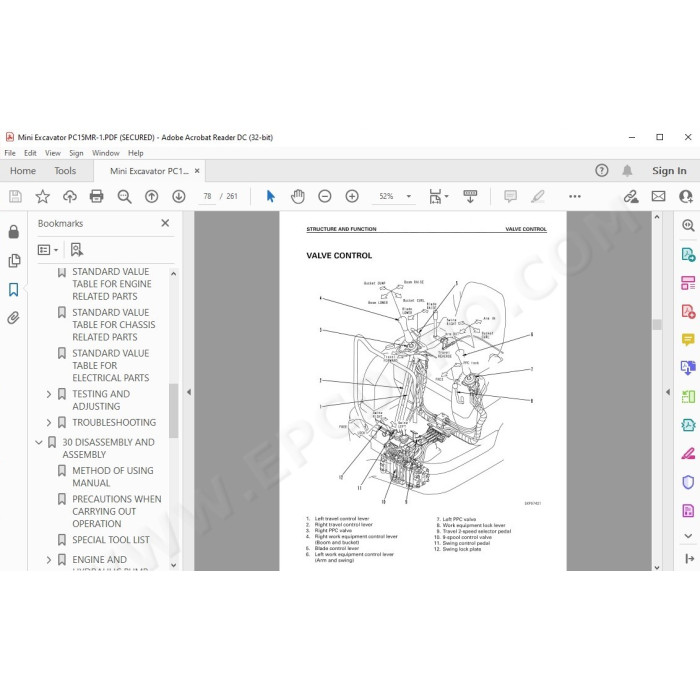Image resolution: width=700 pixels, height=700 pixels.
Task: Open STANDARD VALUE TABLE FOR ELECTRICAL bookmark
Action: coord(111,366)
